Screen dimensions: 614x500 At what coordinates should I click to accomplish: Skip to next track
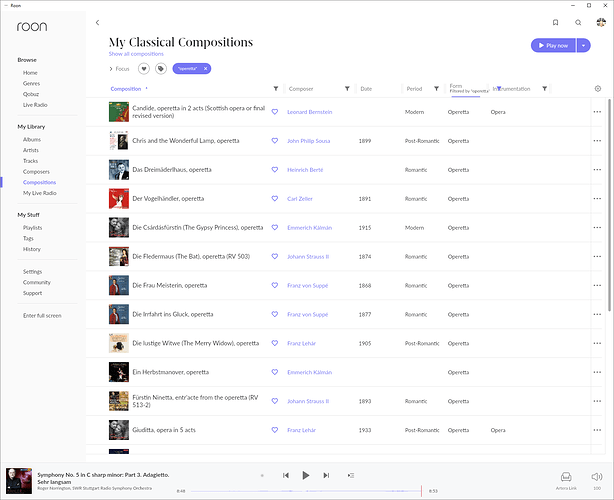point(326,475)
